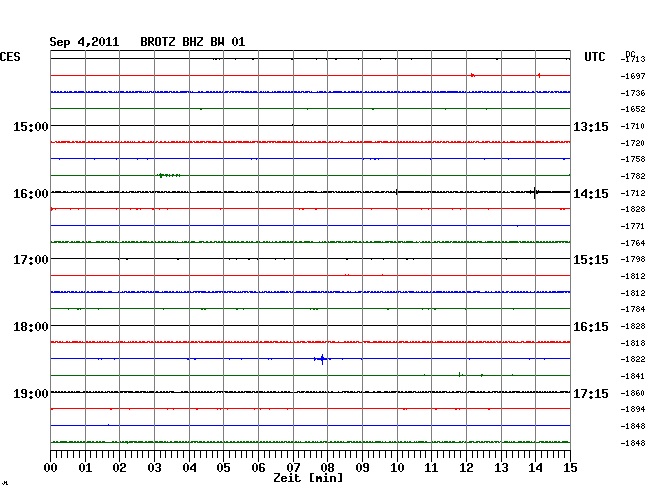Select the -1652 DC offset value
The image size is (650, 494).
tap(632, 109)
